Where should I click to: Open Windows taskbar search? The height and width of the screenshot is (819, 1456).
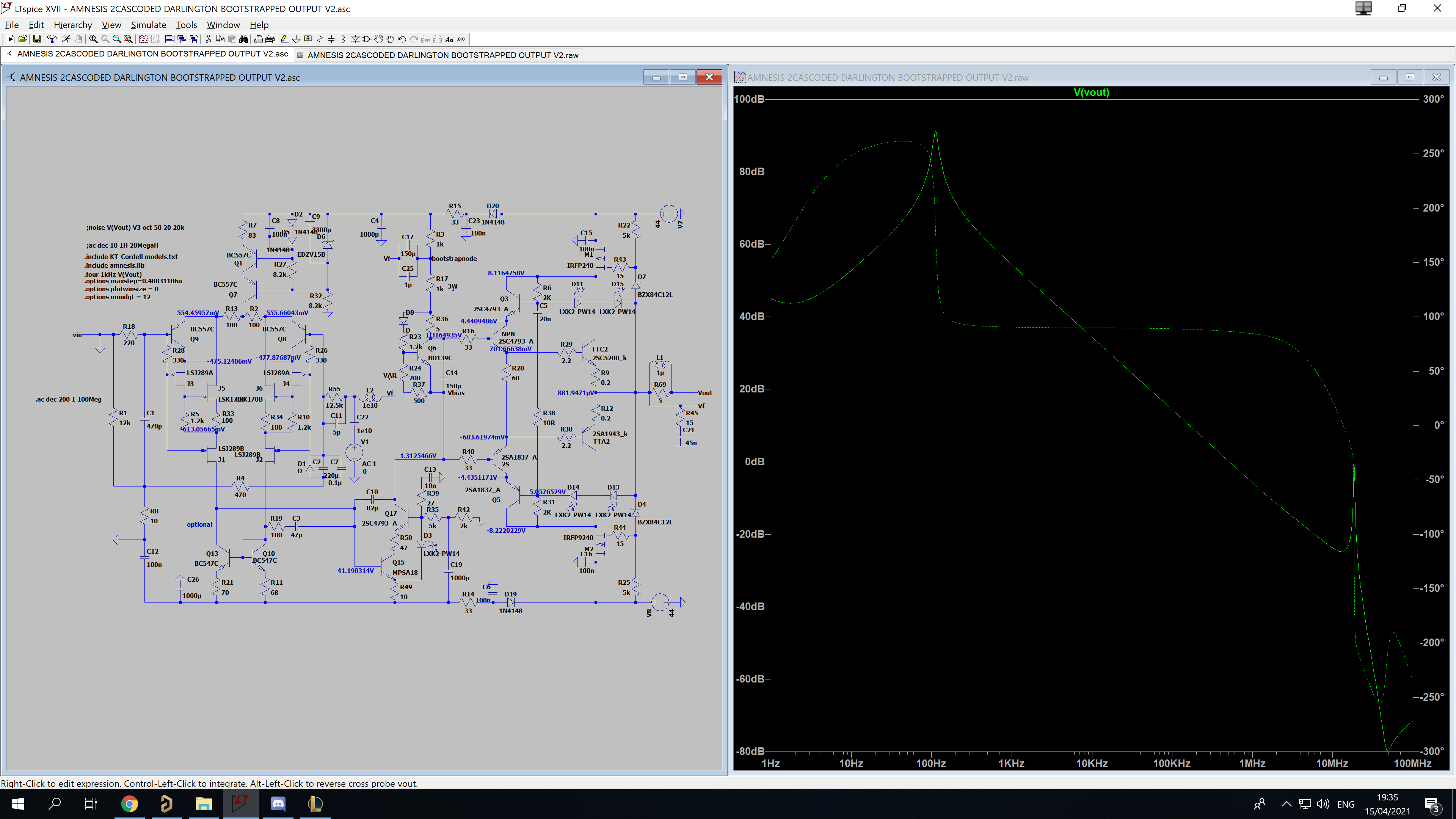55,804
